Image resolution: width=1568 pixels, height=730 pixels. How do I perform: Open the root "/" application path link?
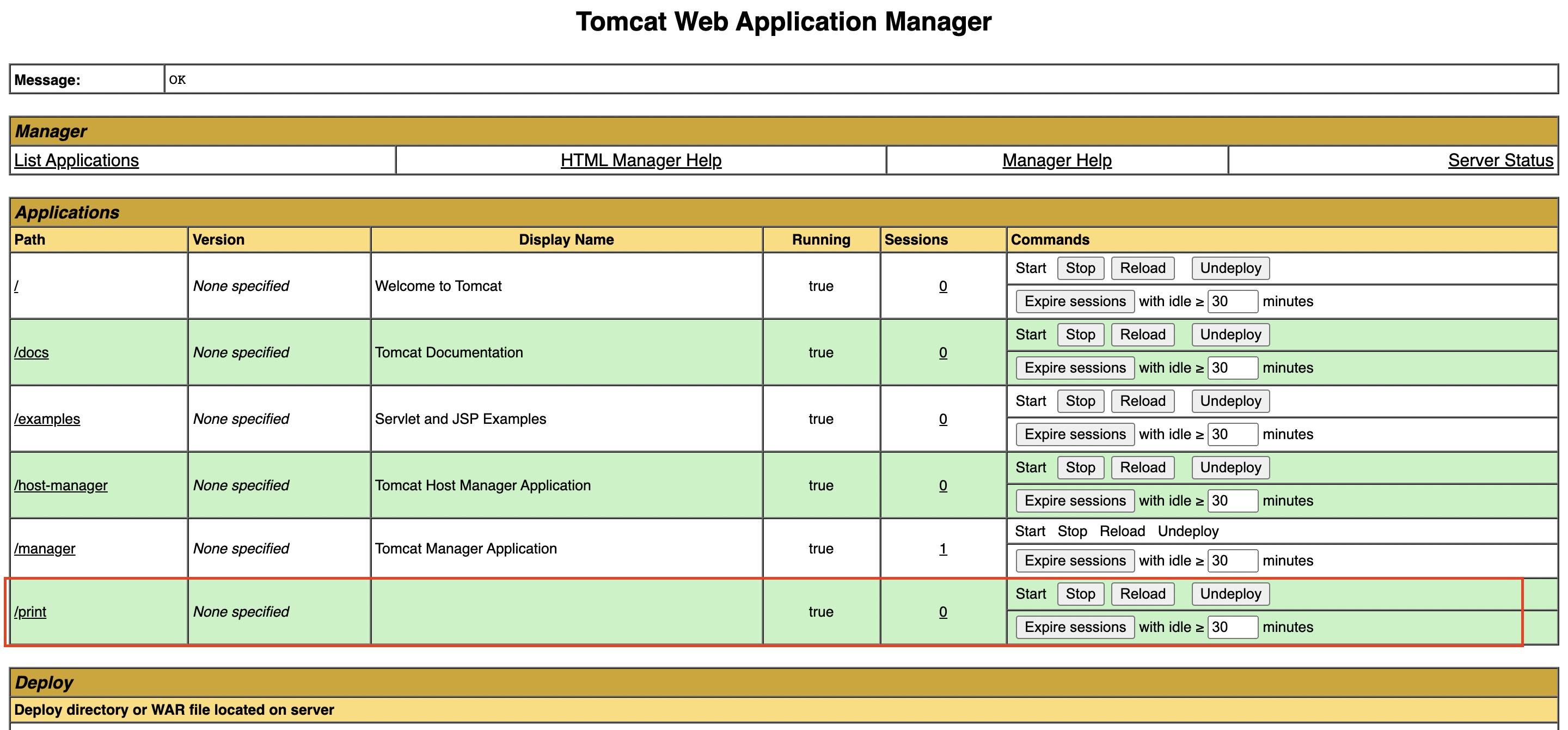(x=16, y=285)
